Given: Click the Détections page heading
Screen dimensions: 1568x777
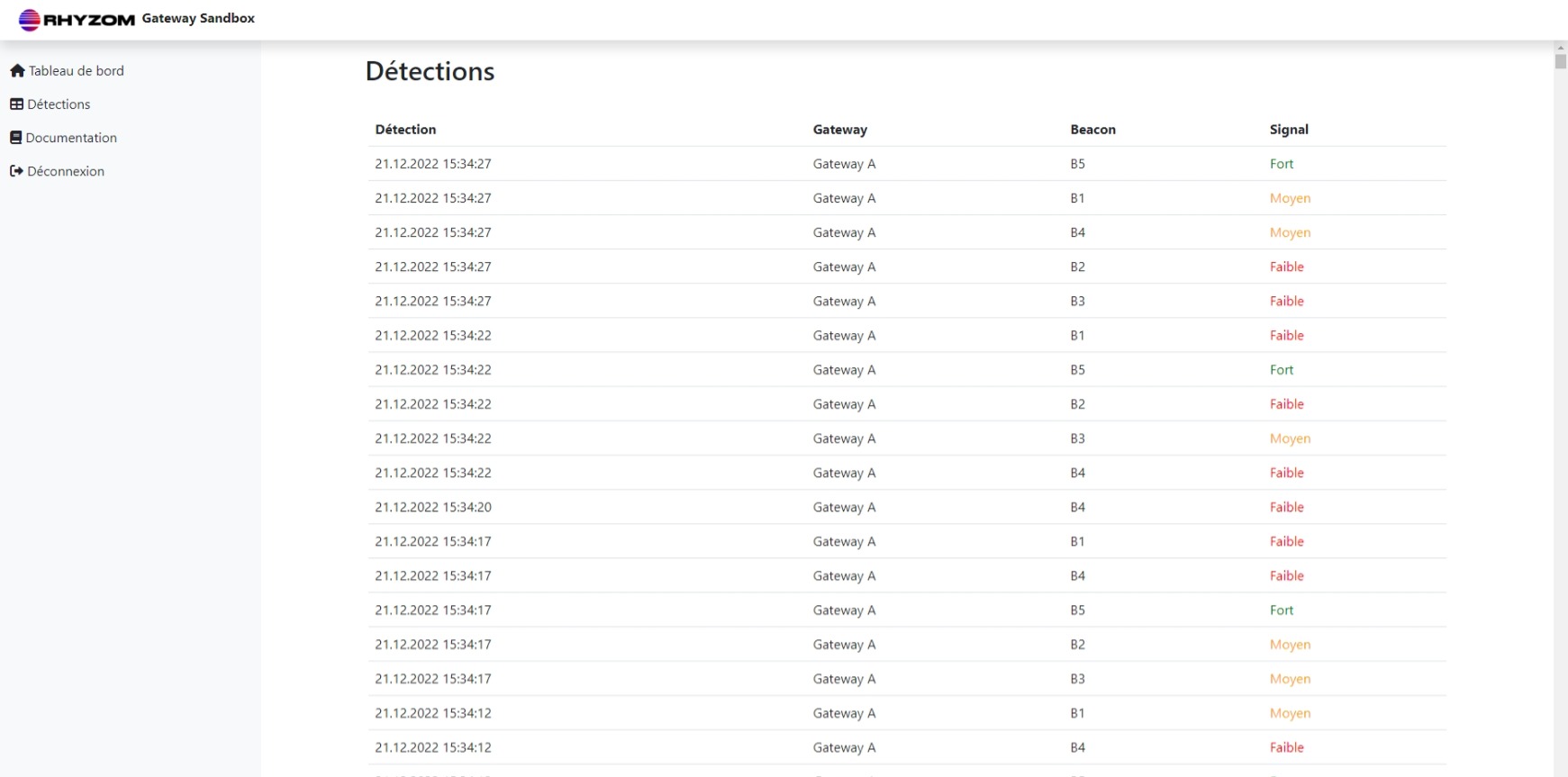Looking at the screenshot, I should tap(430, 71).
